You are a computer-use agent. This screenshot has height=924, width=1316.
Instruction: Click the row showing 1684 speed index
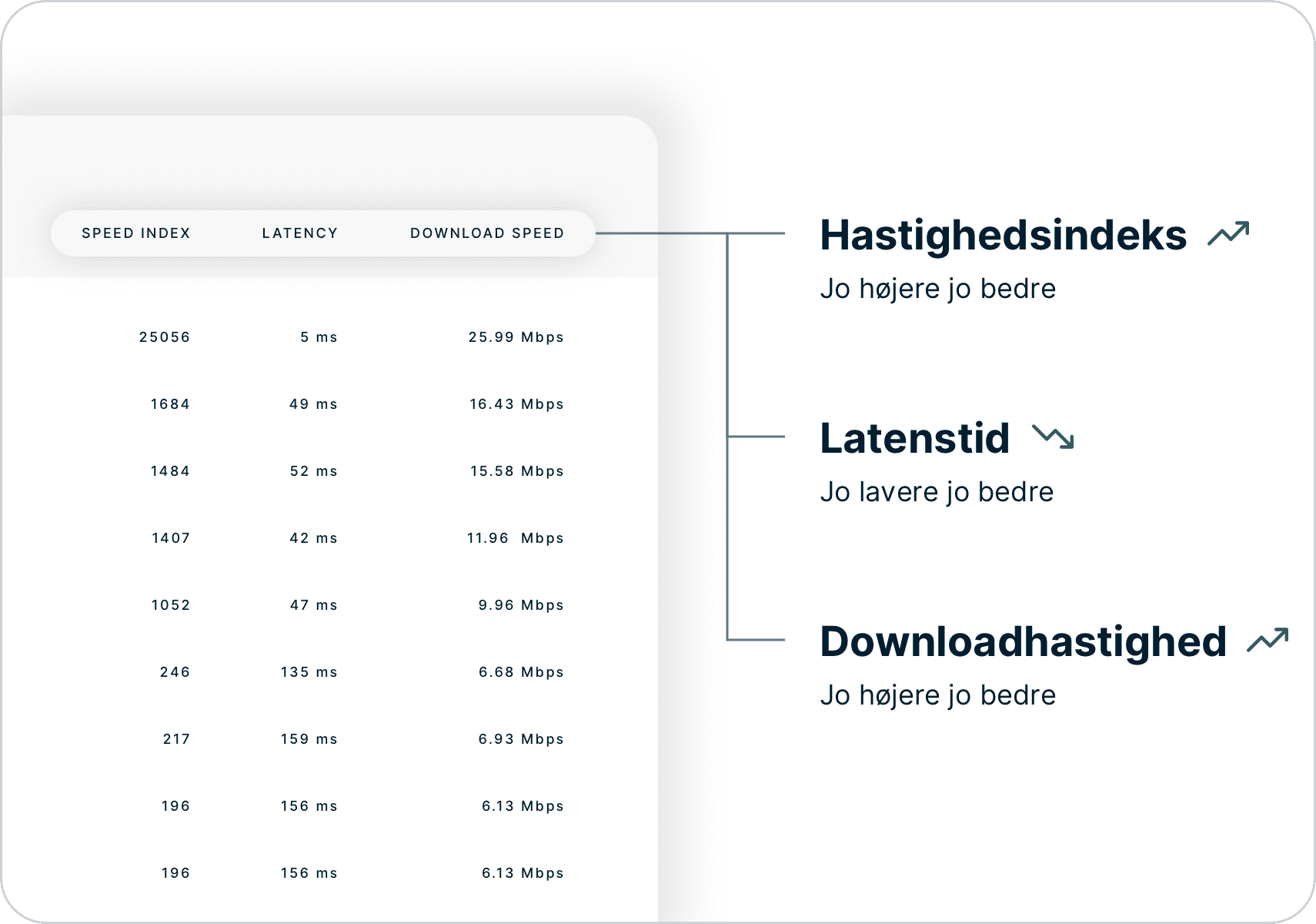(x=170, y=403)
